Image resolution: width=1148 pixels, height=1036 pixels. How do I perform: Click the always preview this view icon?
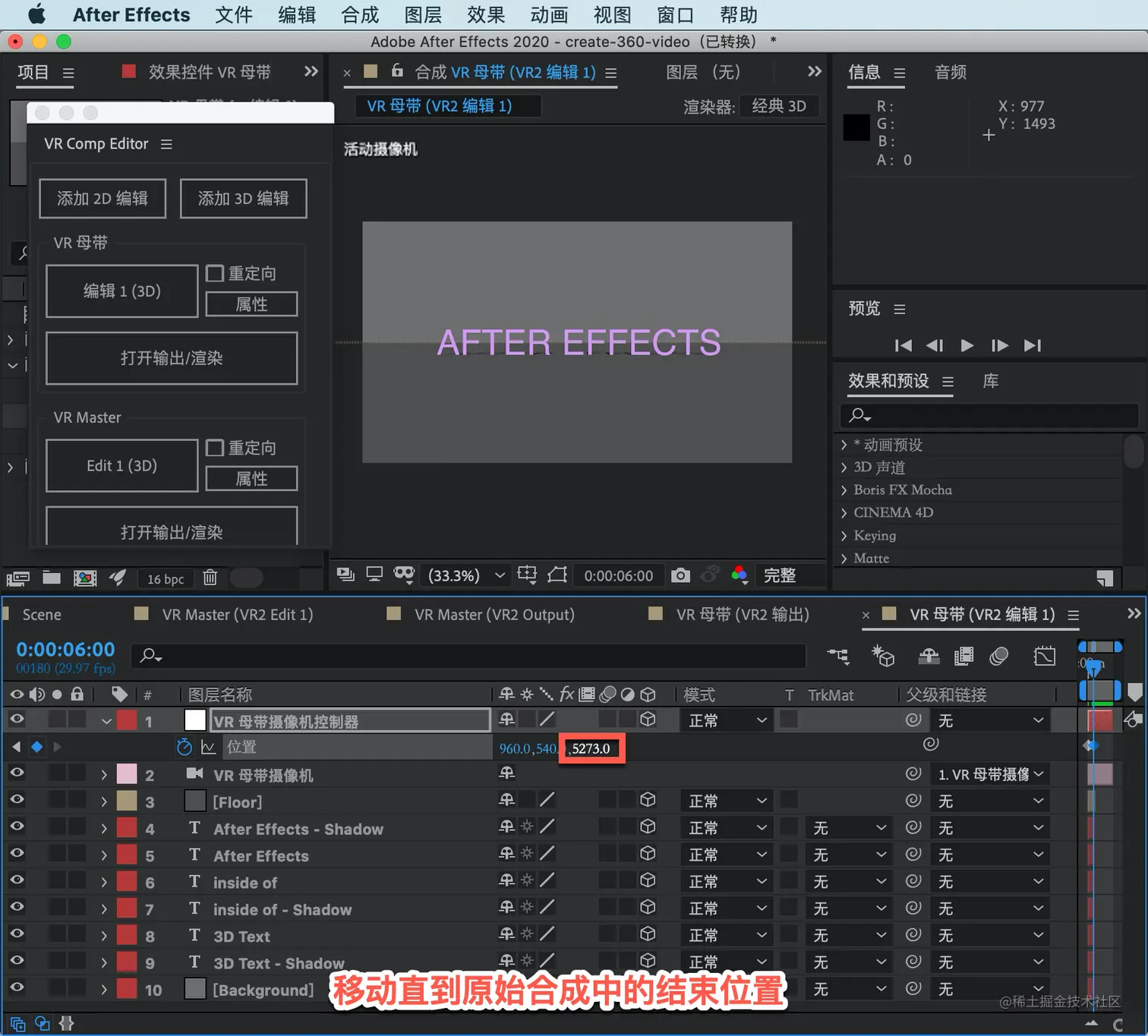tap(345, 575)
